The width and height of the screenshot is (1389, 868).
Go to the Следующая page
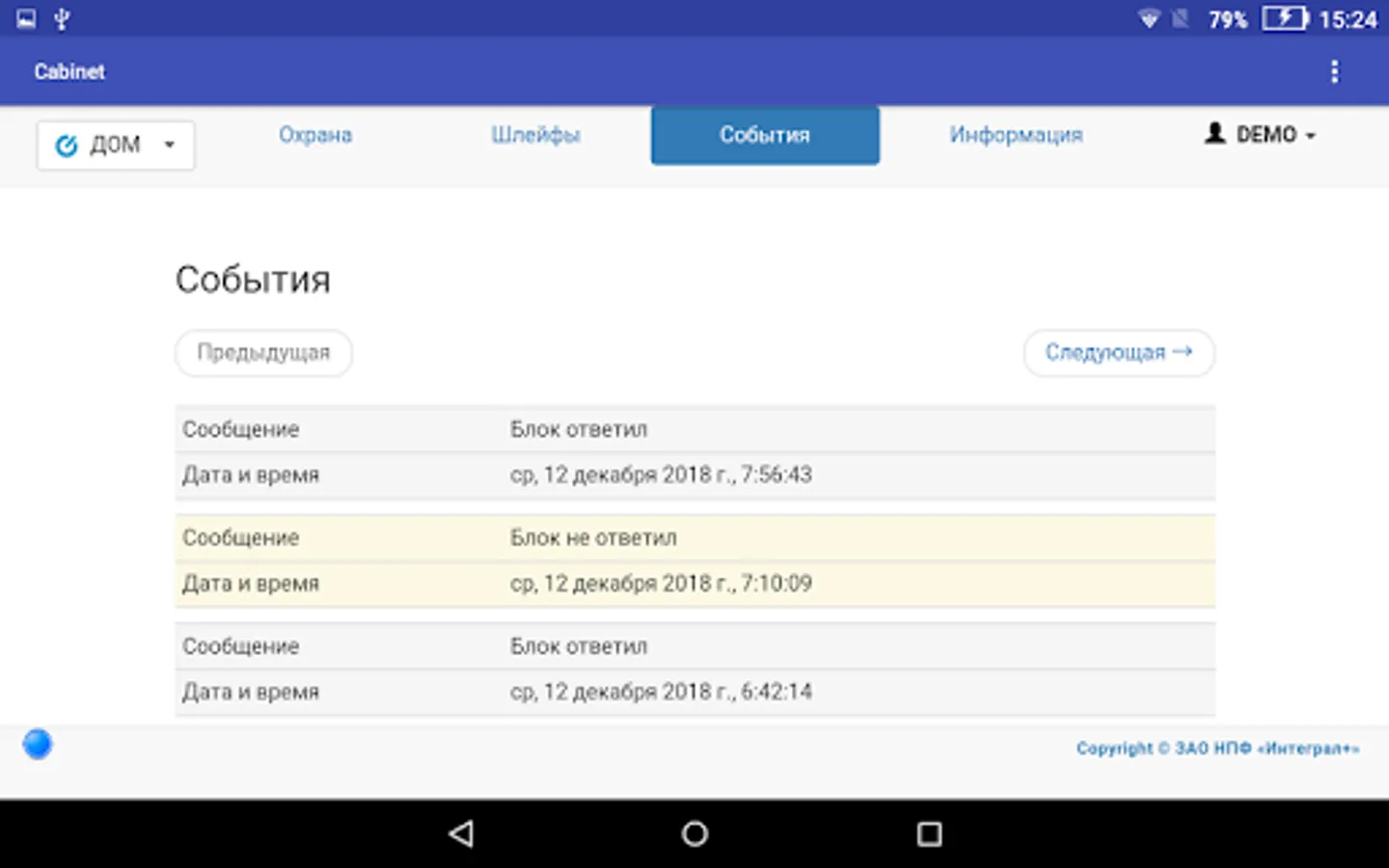[1119, 353]
